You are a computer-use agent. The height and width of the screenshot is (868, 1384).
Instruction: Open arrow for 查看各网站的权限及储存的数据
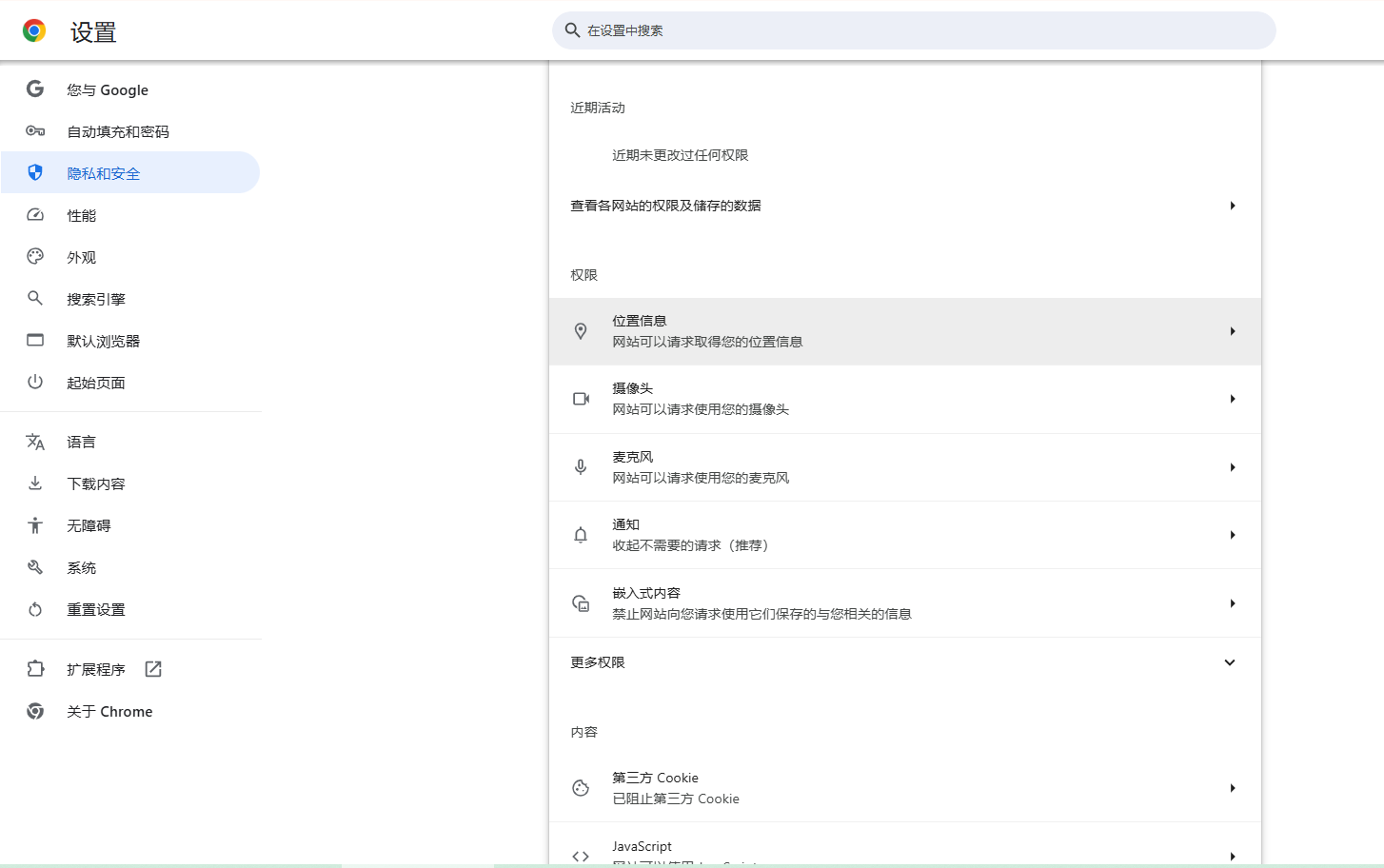coord(1233,206)
